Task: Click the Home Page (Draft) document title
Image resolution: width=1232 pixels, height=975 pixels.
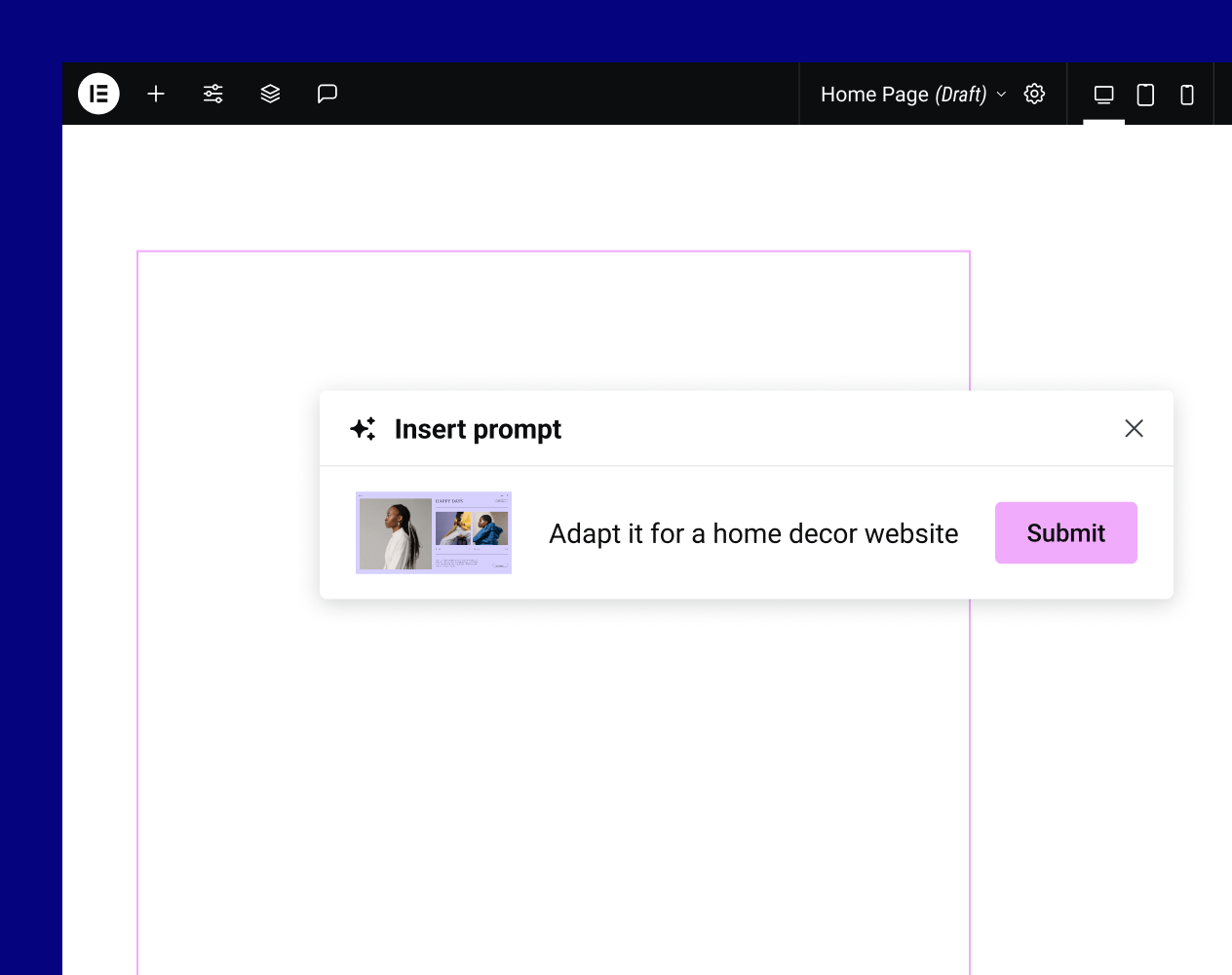Action: 903,95
